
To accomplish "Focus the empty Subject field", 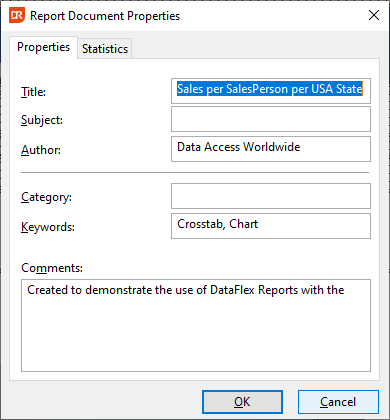I will pyautogui.click(x=271, y=119).
